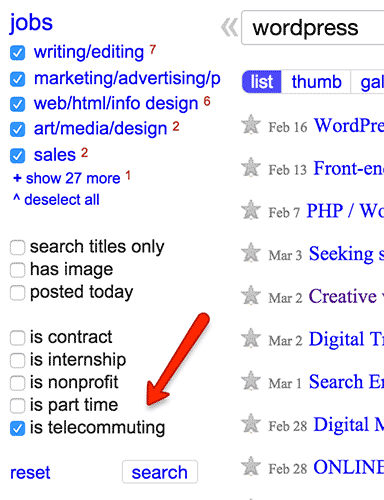Select the list view tab
Screen dimensions: 384x500
[x=262, y=82]
